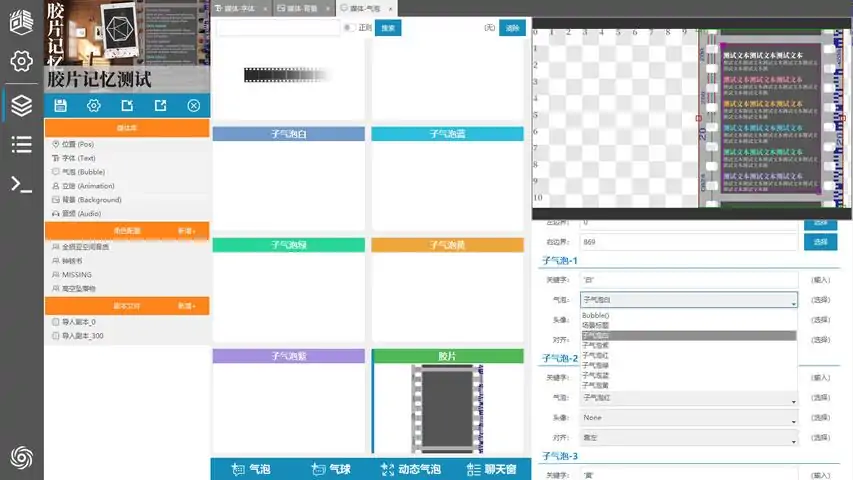Open the console terminal icon in left sidebar
Viewport: 853px width, 480px height.
click(21, 183)
